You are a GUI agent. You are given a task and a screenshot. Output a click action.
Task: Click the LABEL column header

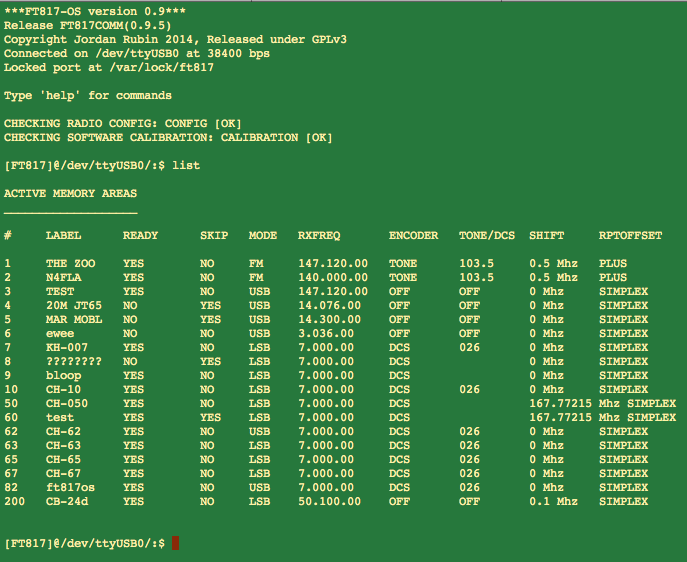tap(64, 236)
